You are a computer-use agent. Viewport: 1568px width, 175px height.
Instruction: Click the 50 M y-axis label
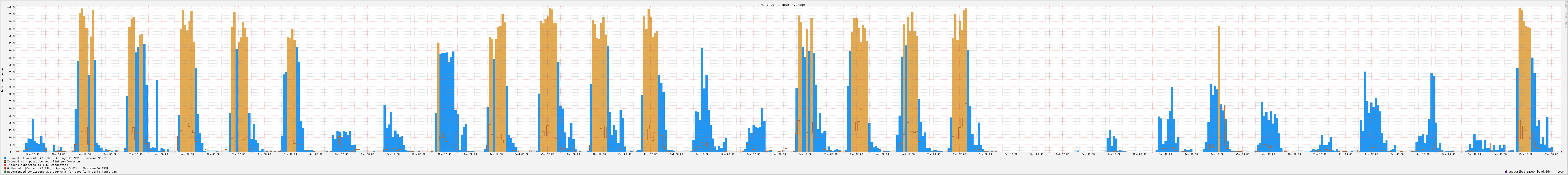[x=10, y=79]
